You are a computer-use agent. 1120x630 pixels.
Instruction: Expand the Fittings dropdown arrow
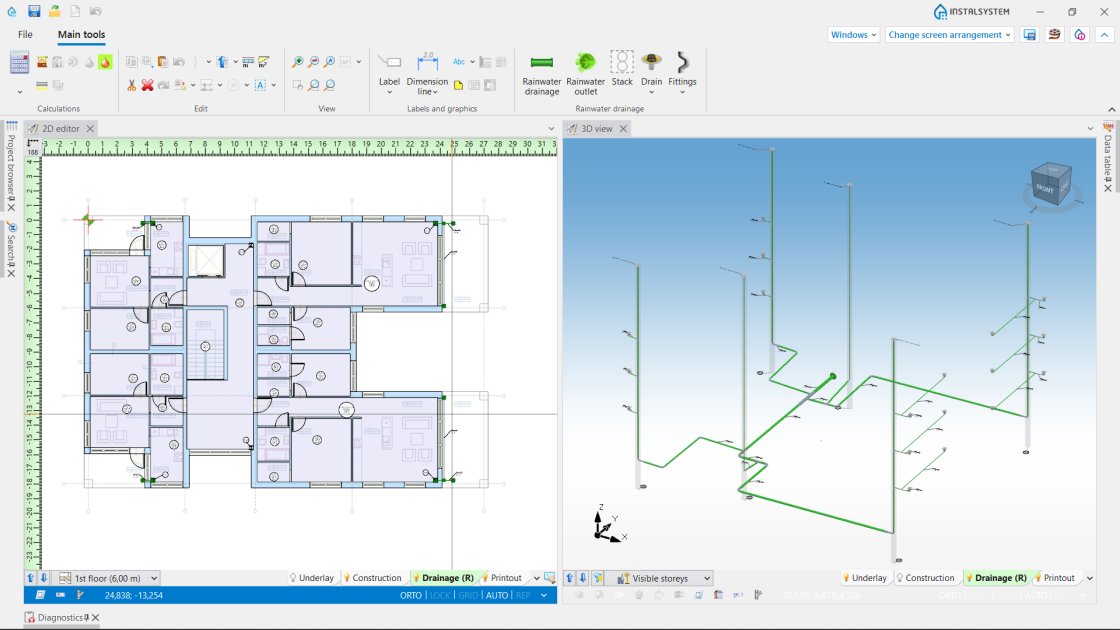coord(682,92)
